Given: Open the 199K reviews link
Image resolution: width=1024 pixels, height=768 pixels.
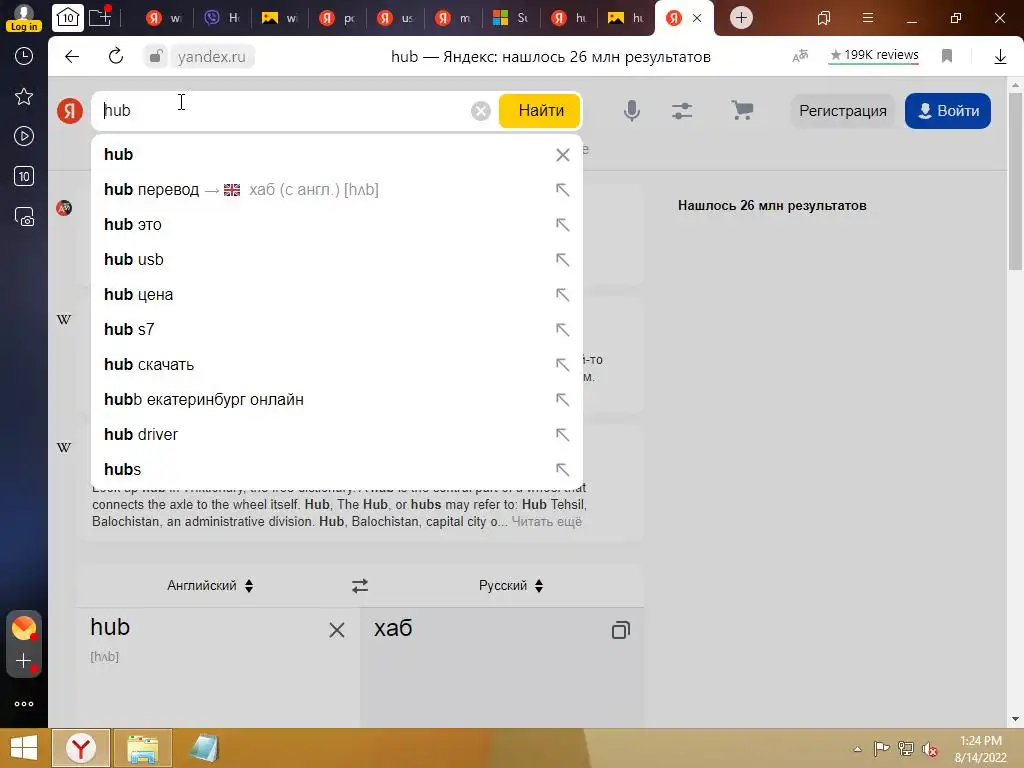Looking at the screenshot, I should 874,56.
